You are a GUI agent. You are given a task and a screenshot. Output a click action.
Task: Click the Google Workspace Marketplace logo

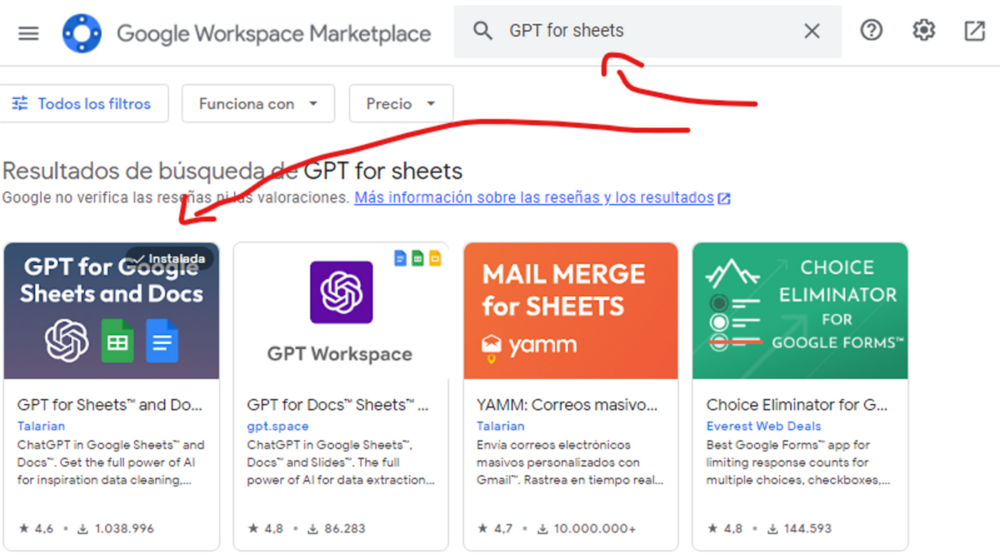(x=82, y=33)
